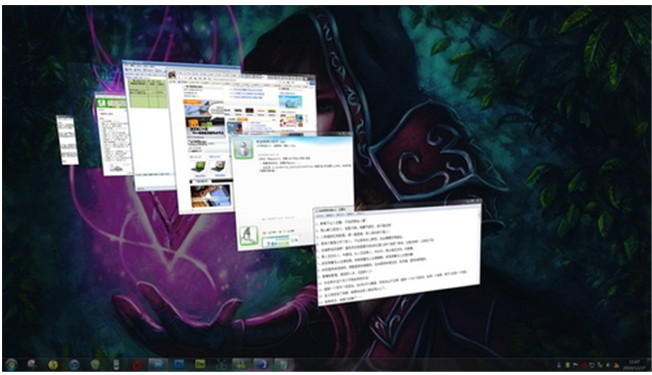652x375 pixels.
Task: Open the Windows Start orb
Action: click(11, 365)
